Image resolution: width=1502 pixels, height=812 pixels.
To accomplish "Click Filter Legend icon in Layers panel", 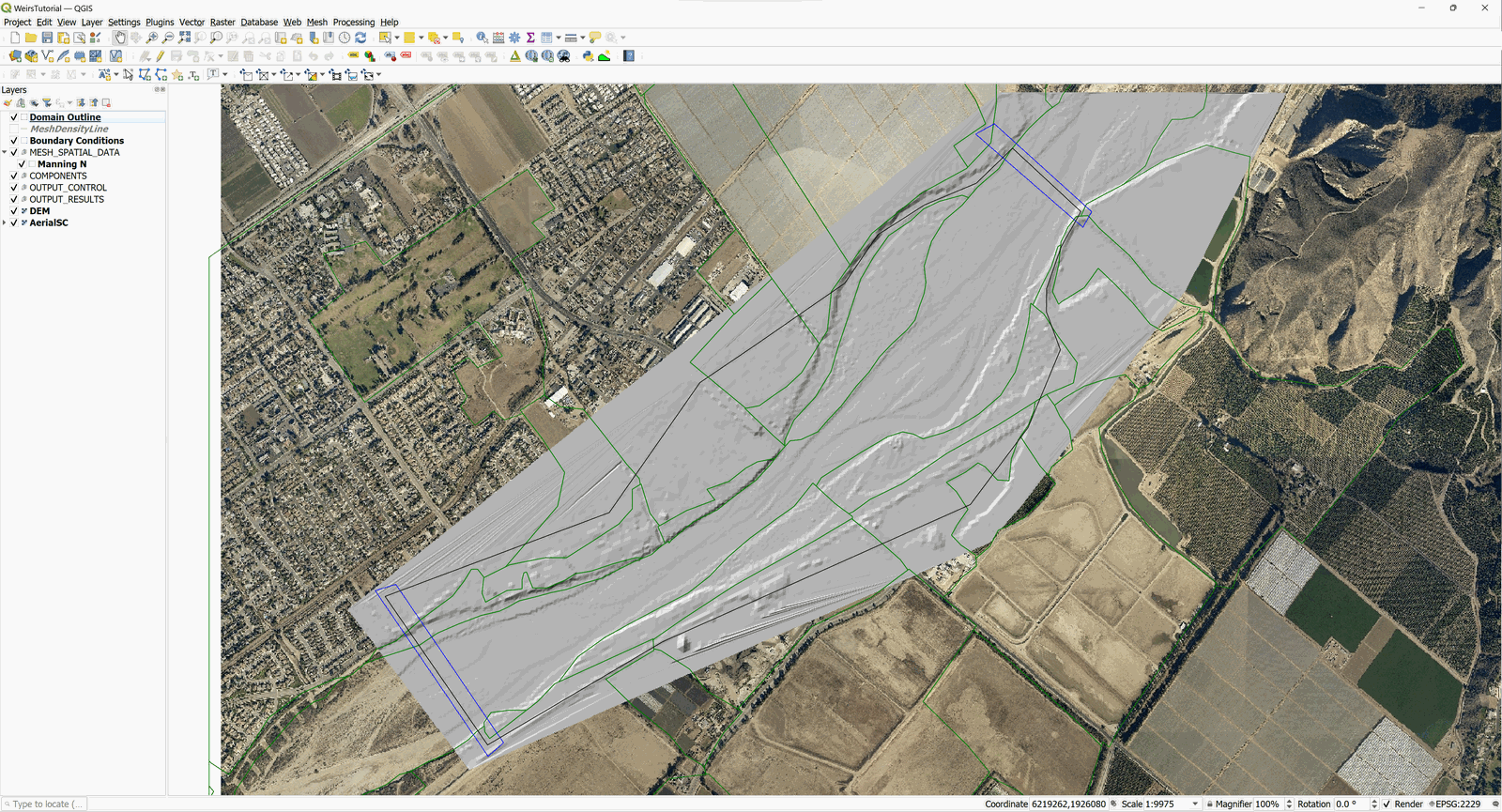I will (46, 103).
